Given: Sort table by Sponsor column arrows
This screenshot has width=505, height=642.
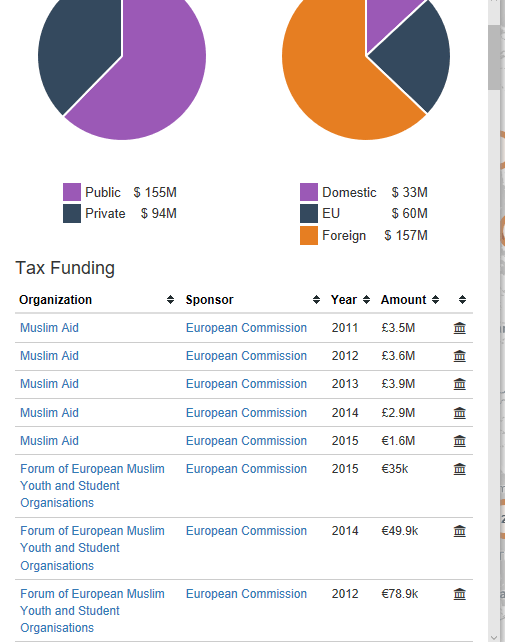Looking at the screenshot, I should coord(316,300).
